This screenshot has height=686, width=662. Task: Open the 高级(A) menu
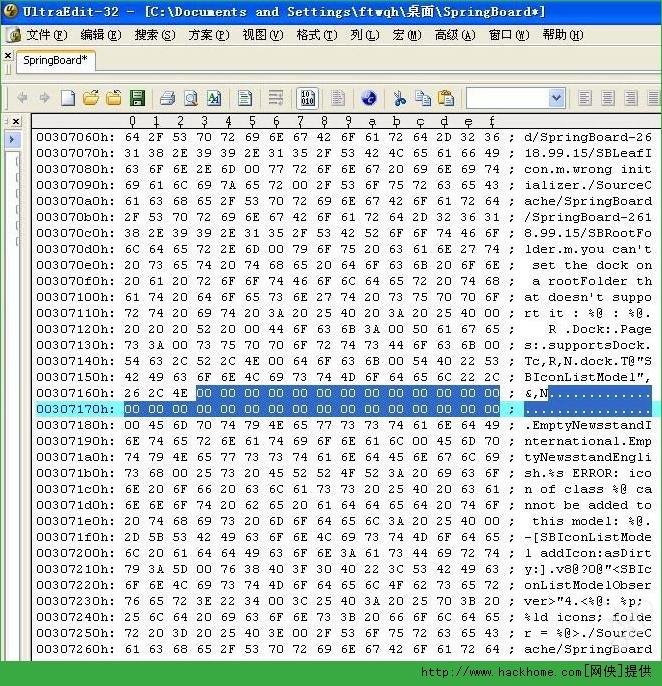[x=455, y=35]
